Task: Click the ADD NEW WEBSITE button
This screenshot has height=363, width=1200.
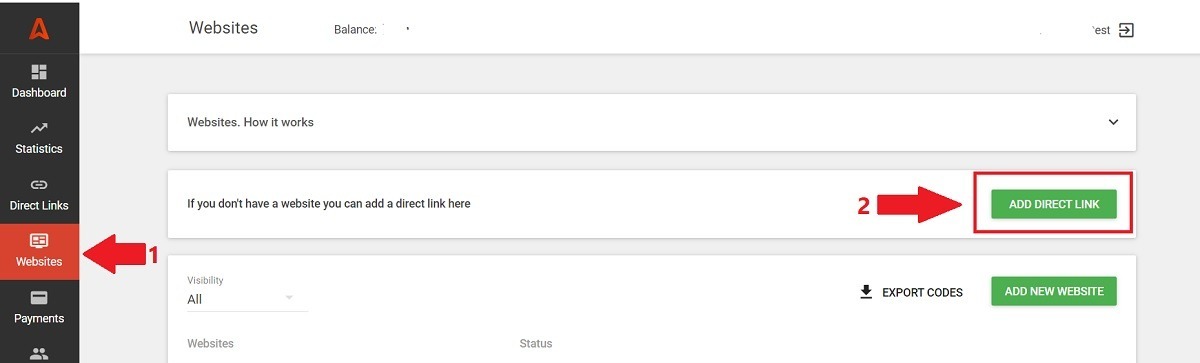Action: [x=1054, y=291]
